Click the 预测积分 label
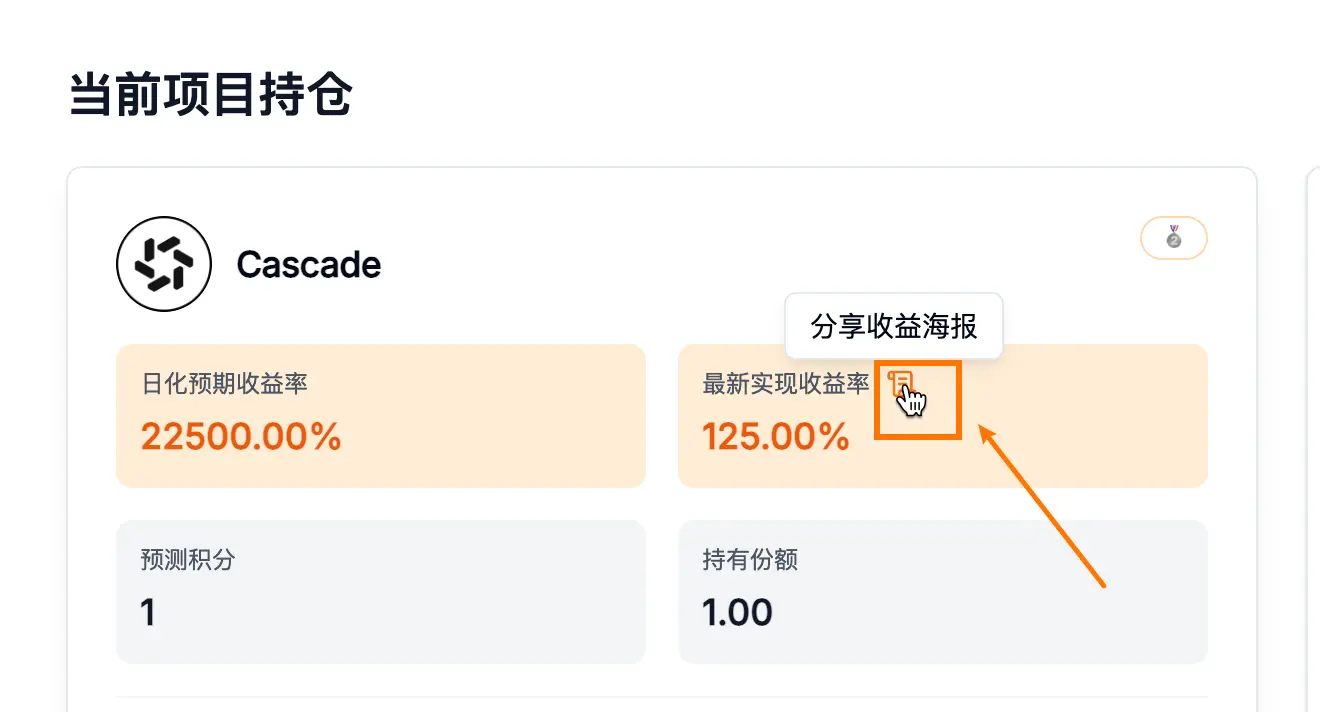The width and height of the screenshot is (1320, 712). coord(188,559)
